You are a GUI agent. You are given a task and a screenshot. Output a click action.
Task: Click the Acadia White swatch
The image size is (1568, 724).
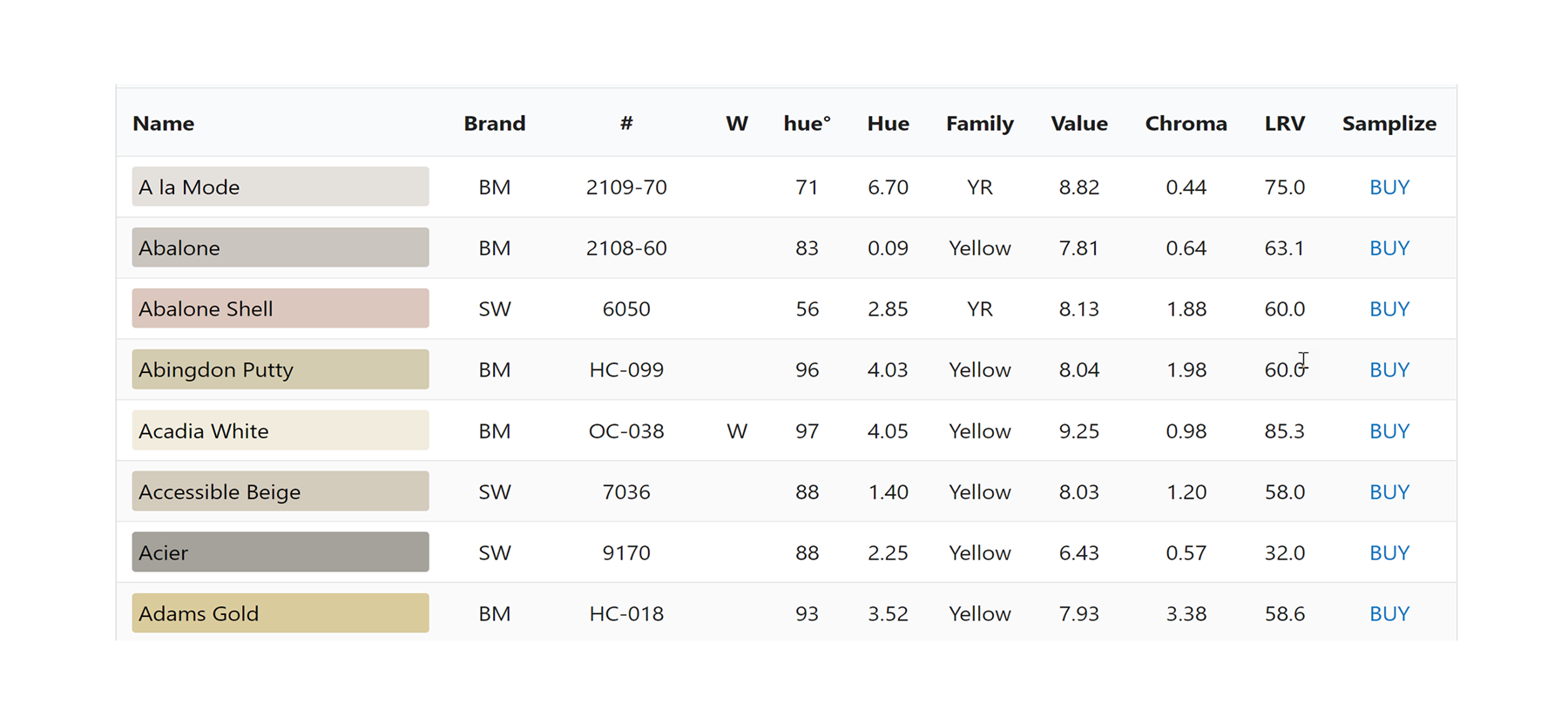tap(280, 430)
